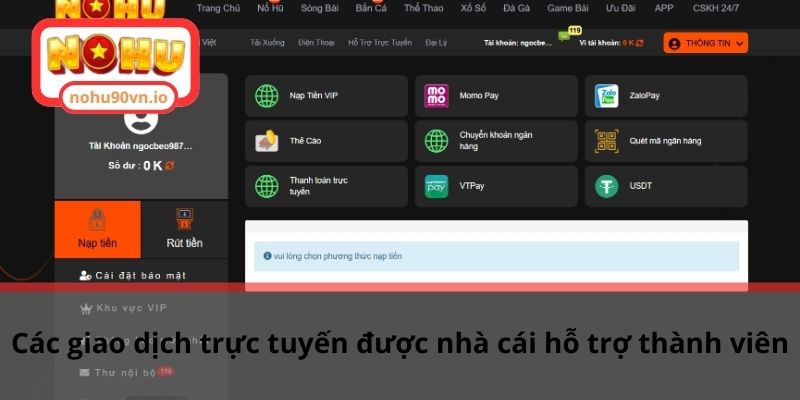Open Hỗ Trợ Trực Tuyến link
Viewport: 800px width, 400px height.
coord(380,43)
